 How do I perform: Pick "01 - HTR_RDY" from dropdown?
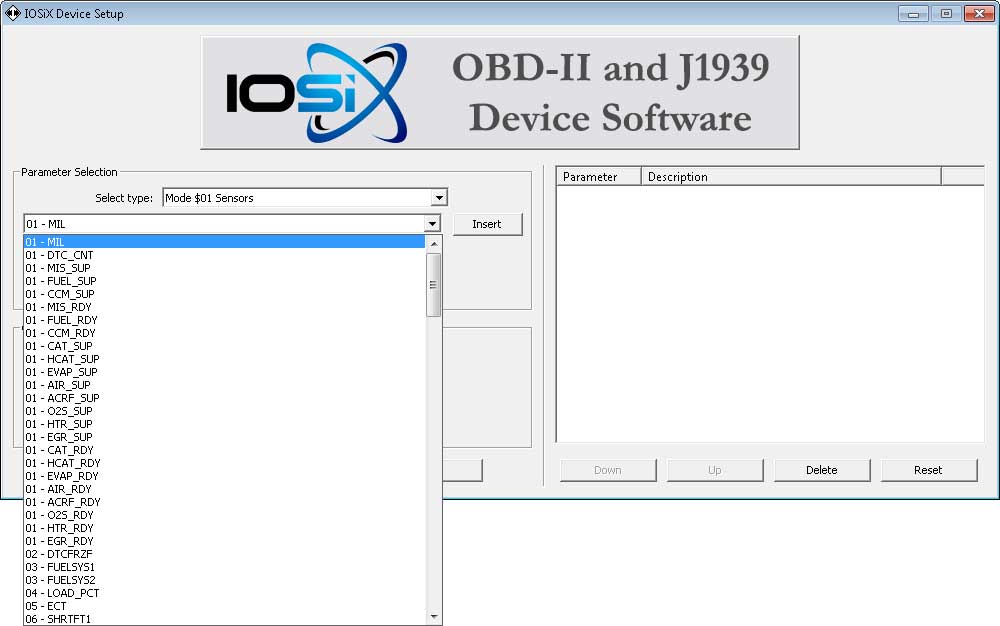tap(224, 528)
